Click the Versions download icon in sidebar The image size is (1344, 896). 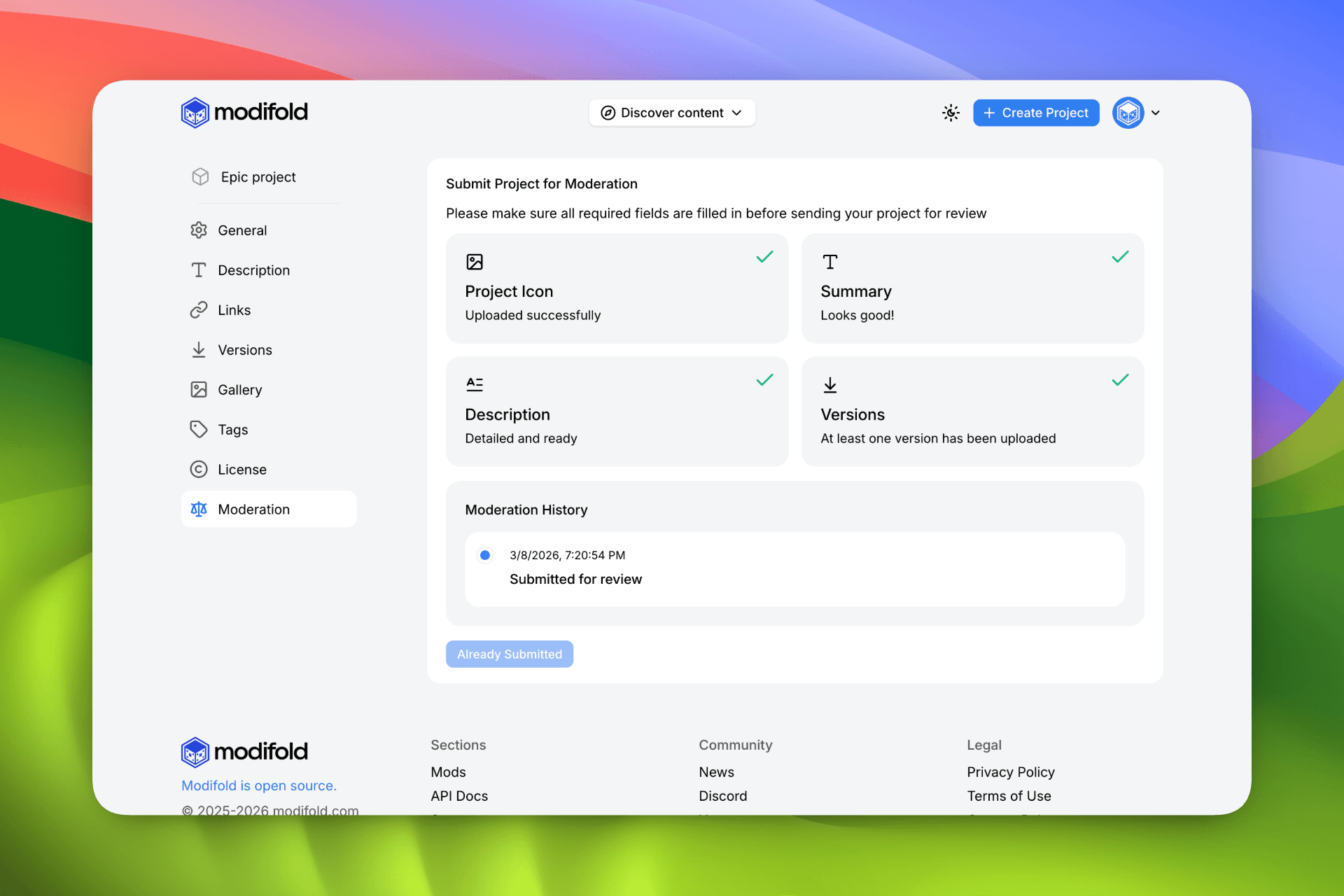pos(199,350)
